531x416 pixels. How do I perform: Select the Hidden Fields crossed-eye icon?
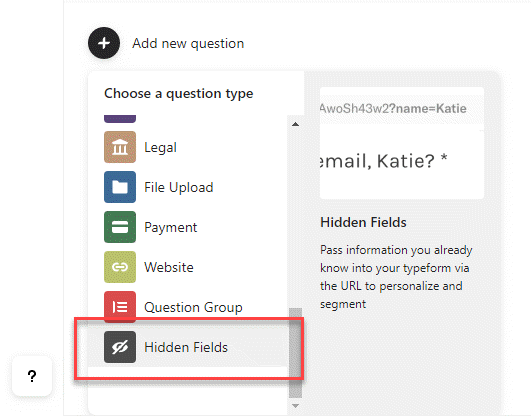click(x=120, y=347)
